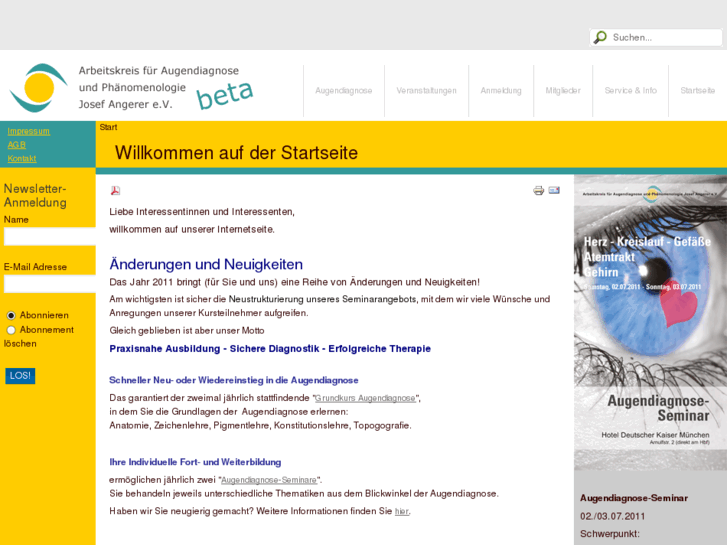Viewport: 727px width, 545px height.
Task: Open the Anmeldung menu item
Action: pyautogui.click(x=501, y=90)
